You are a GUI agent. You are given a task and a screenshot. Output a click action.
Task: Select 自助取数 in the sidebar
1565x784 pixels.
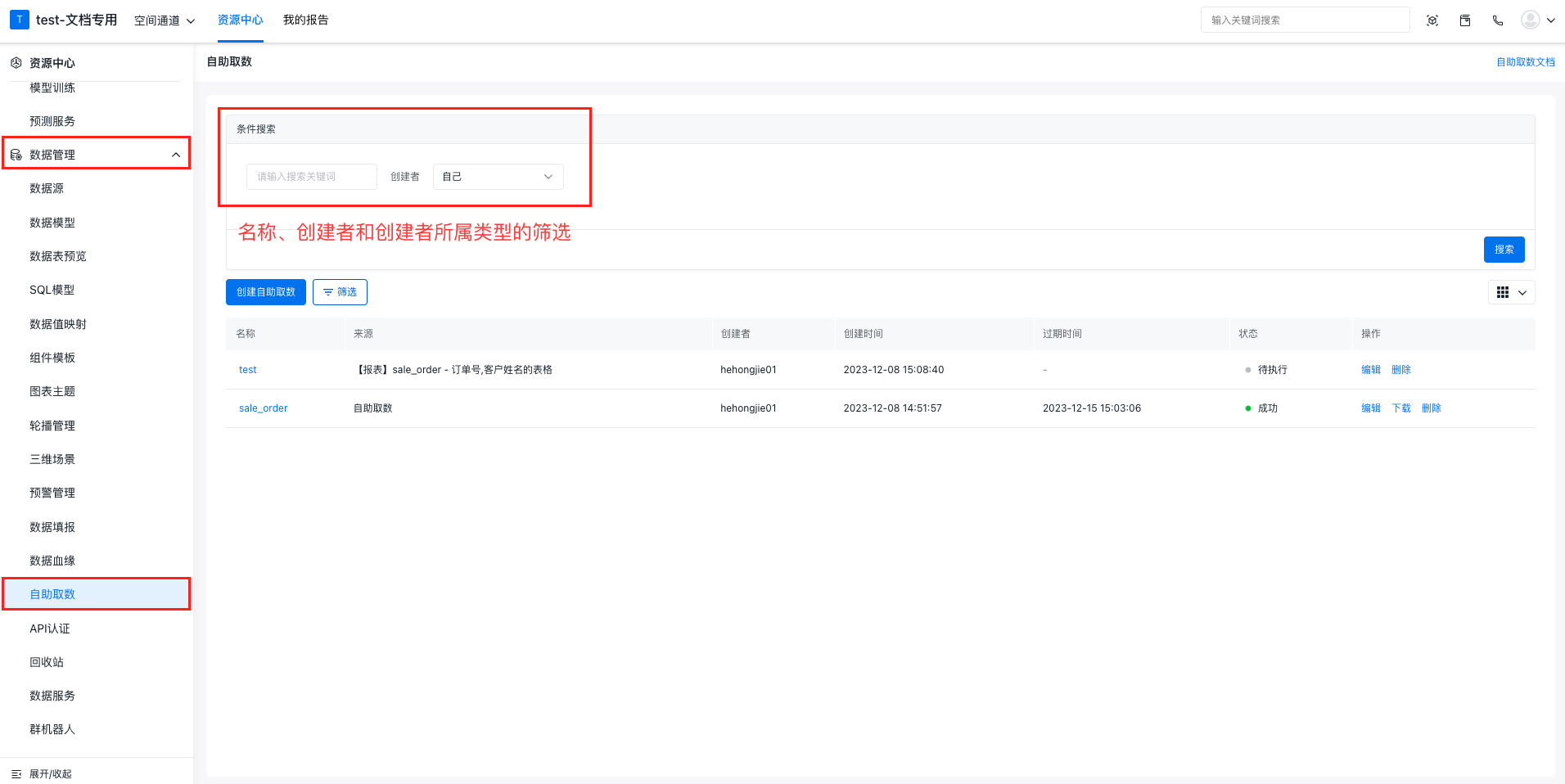(52, 594)
